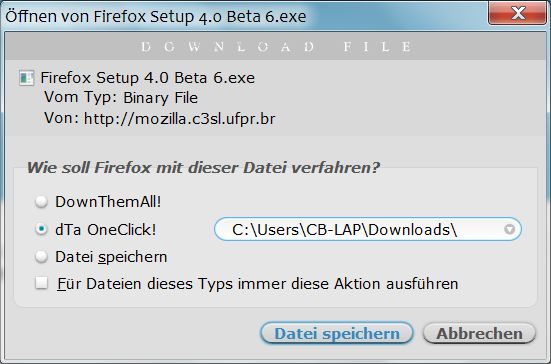Click the DownThemAll! option label text
This screenshot has height=364, width=551.
(108, 202)
